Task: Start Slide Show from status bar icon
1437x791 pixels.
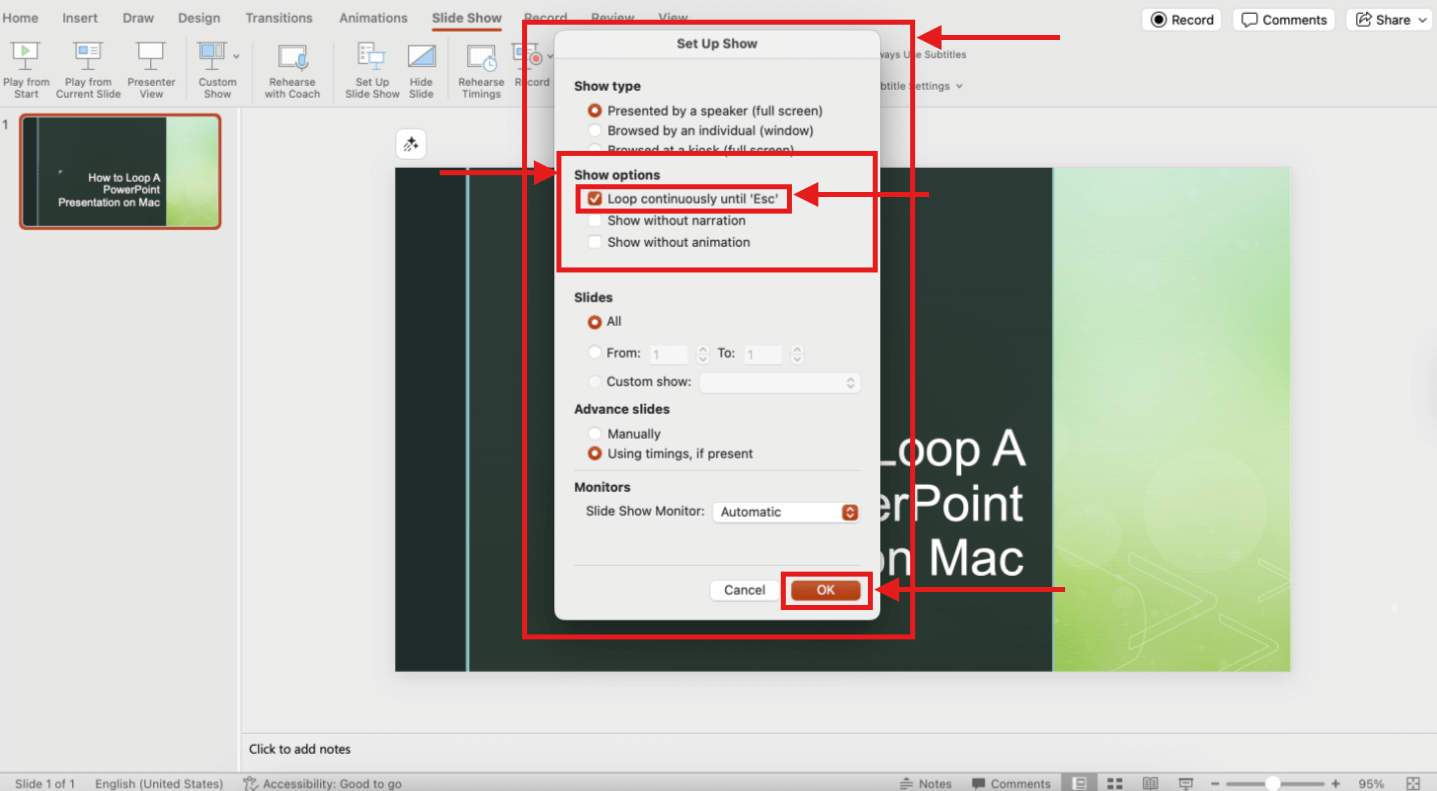Action: (x=1186, y=784)
